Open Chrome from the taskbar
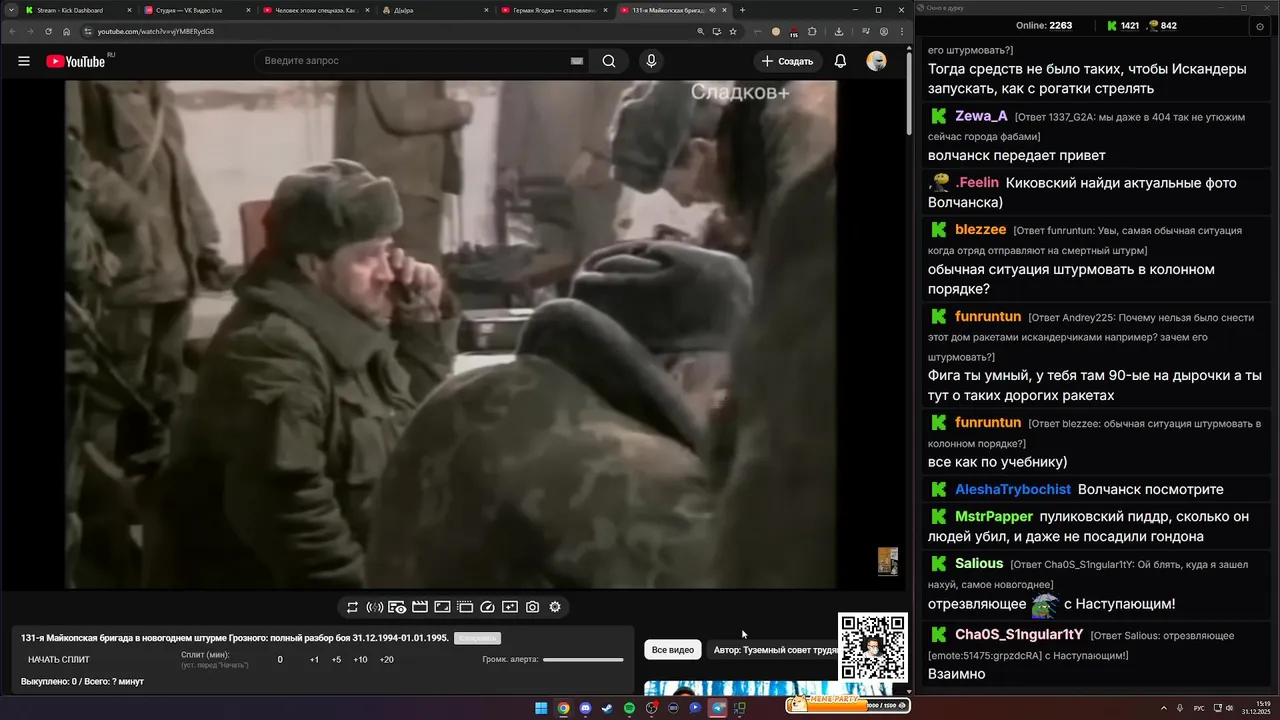Screen dimensions: 1280x720 tap(563, 708)
